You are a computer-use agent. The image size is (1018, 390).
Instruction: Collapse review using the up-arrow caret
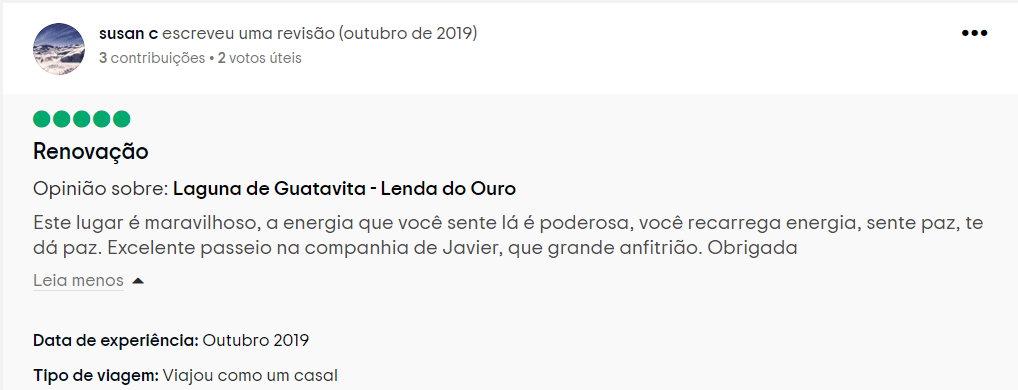click(138, 281)
